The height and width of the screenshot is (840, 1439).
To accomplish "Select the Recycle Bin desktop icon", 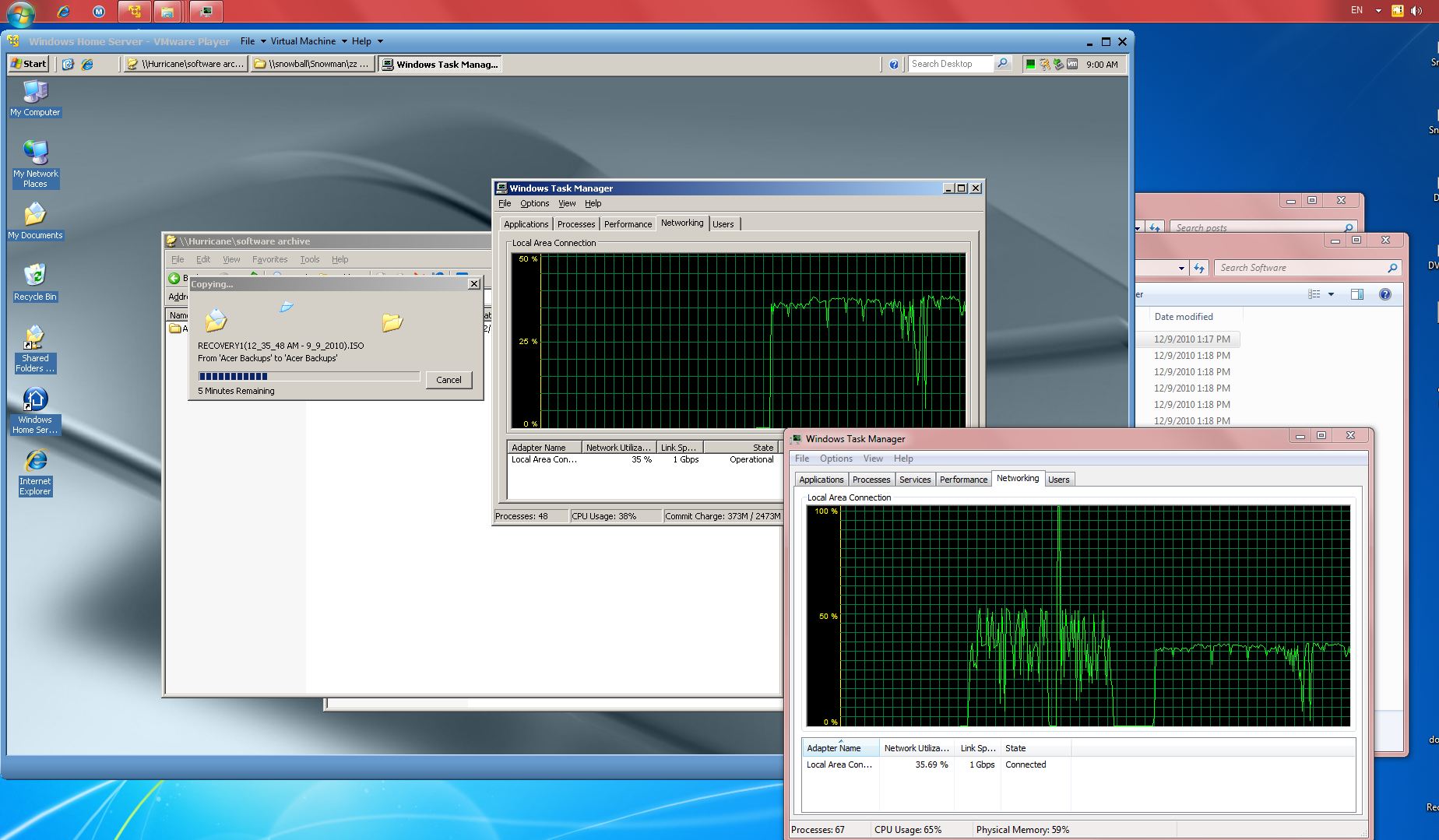I will point(35,282).
